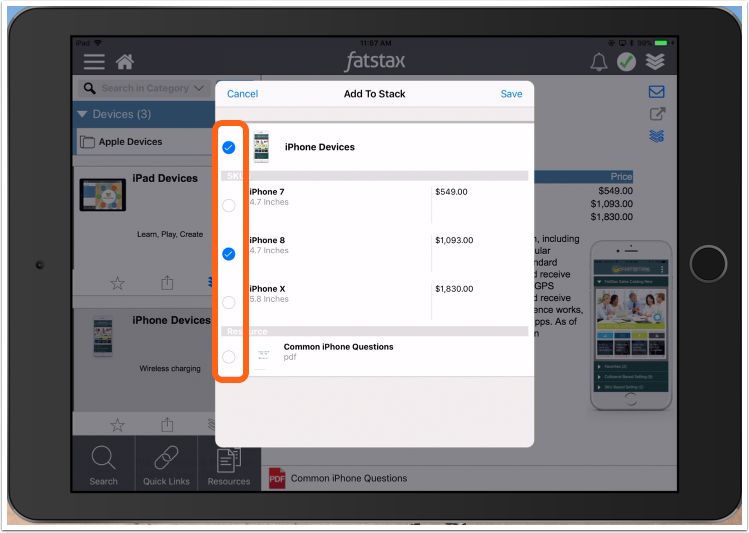This screenshot has height=533, width=749.
Task: Click the Price column header
Action: pyautogui.click(x=621, y=176)
